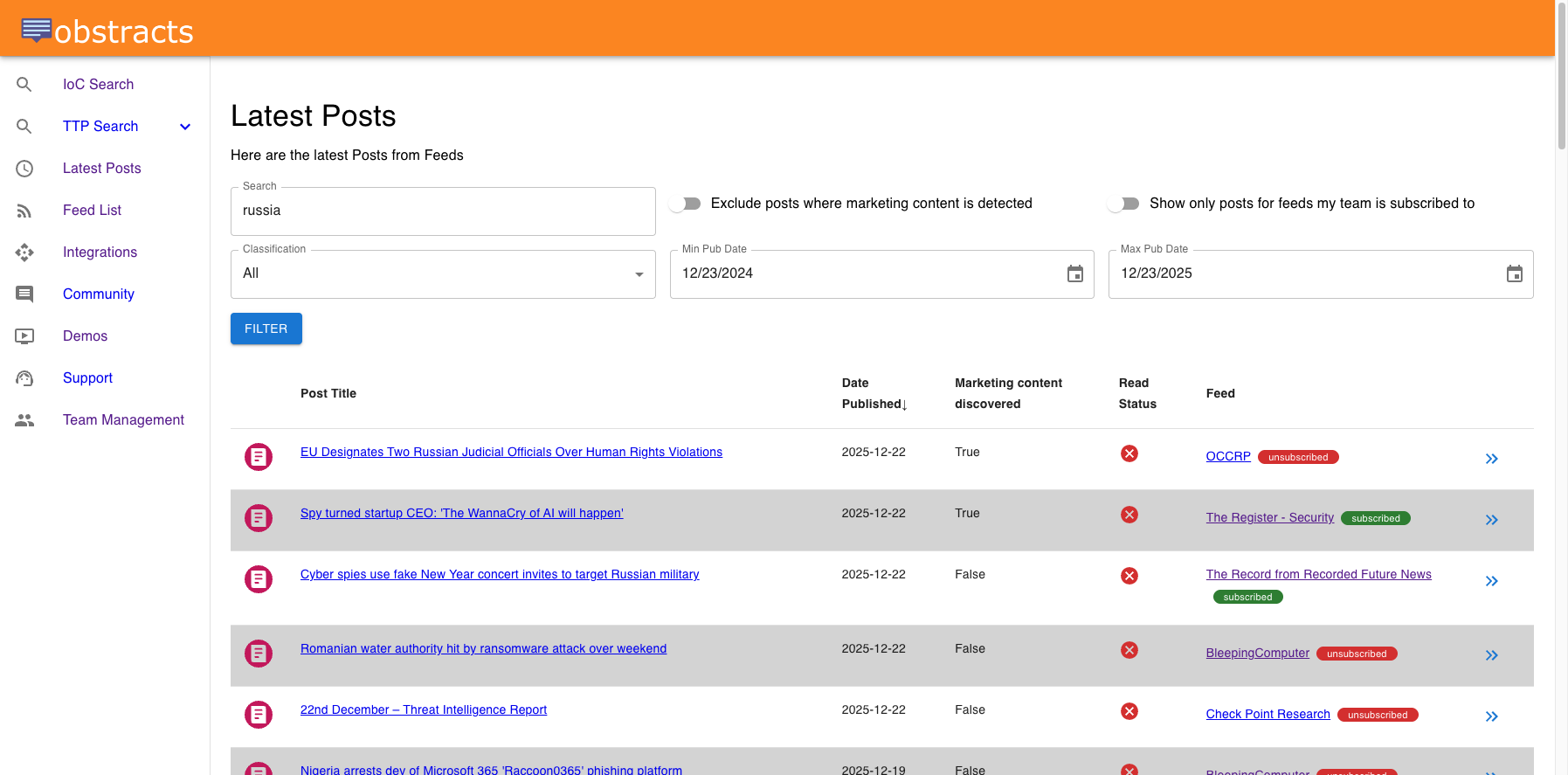Open the Max Pub Date calendar picker
1568x775 pixels.
point(1514,274)
